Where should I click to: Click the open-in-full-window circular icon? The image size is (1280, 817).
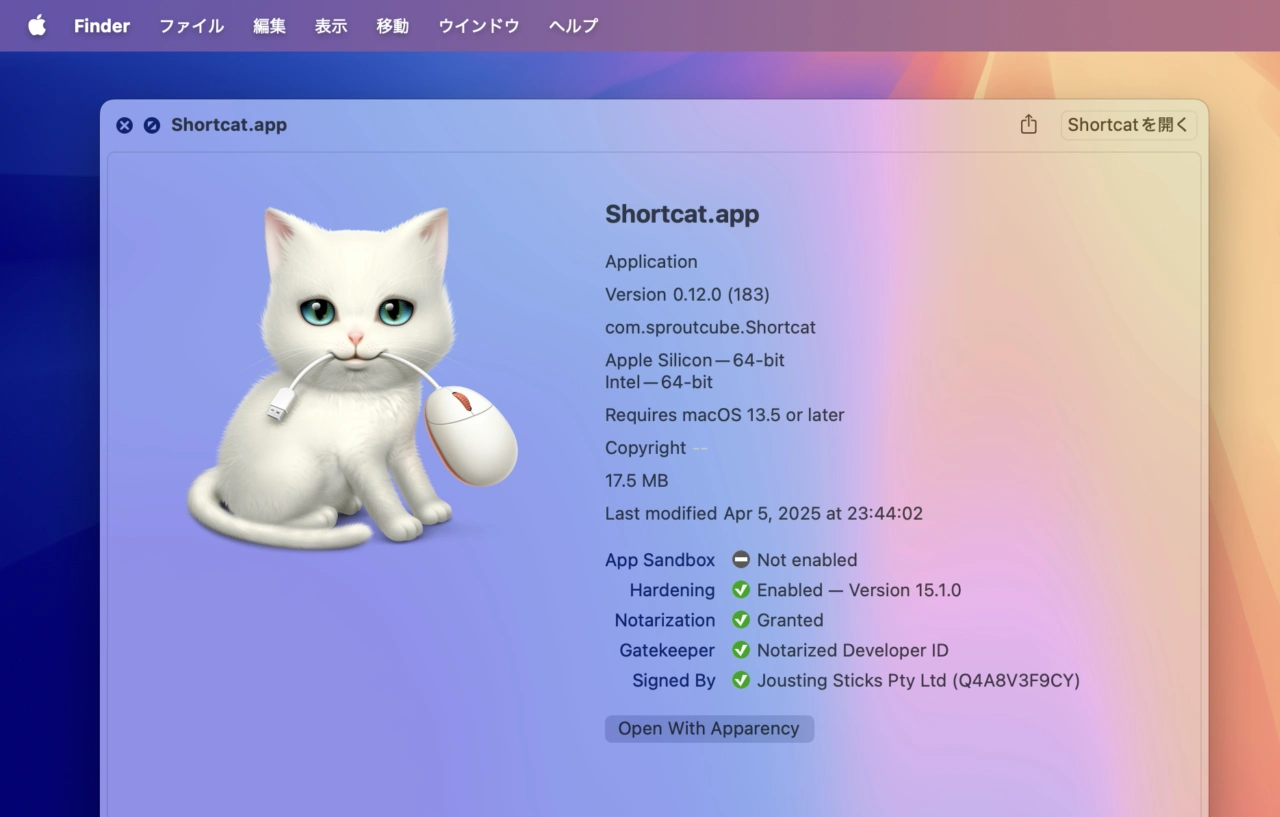(152, 125)
